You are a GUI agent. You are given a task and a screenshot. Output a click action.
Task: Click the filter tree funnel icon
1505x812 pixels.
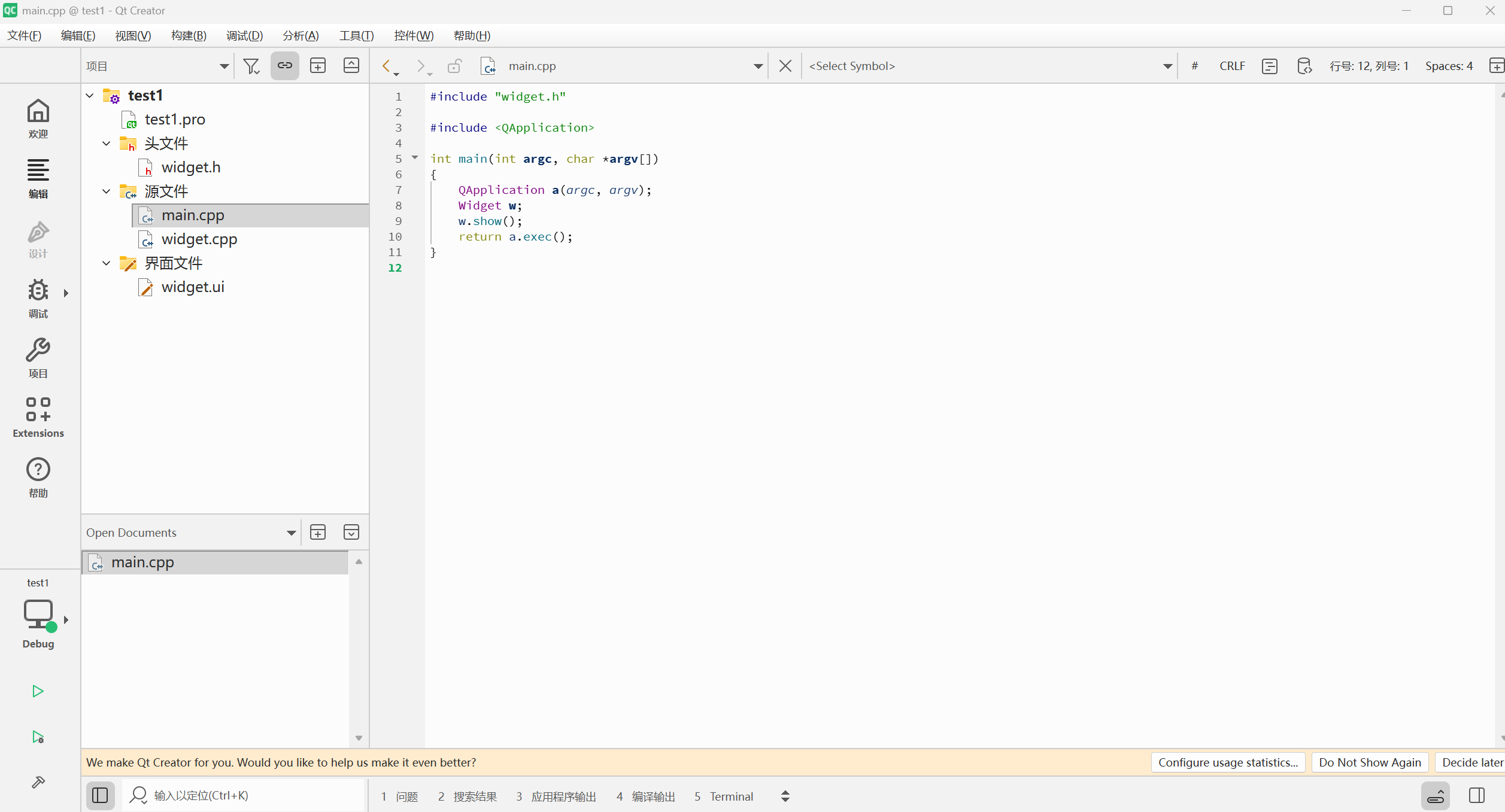[251, 66]
